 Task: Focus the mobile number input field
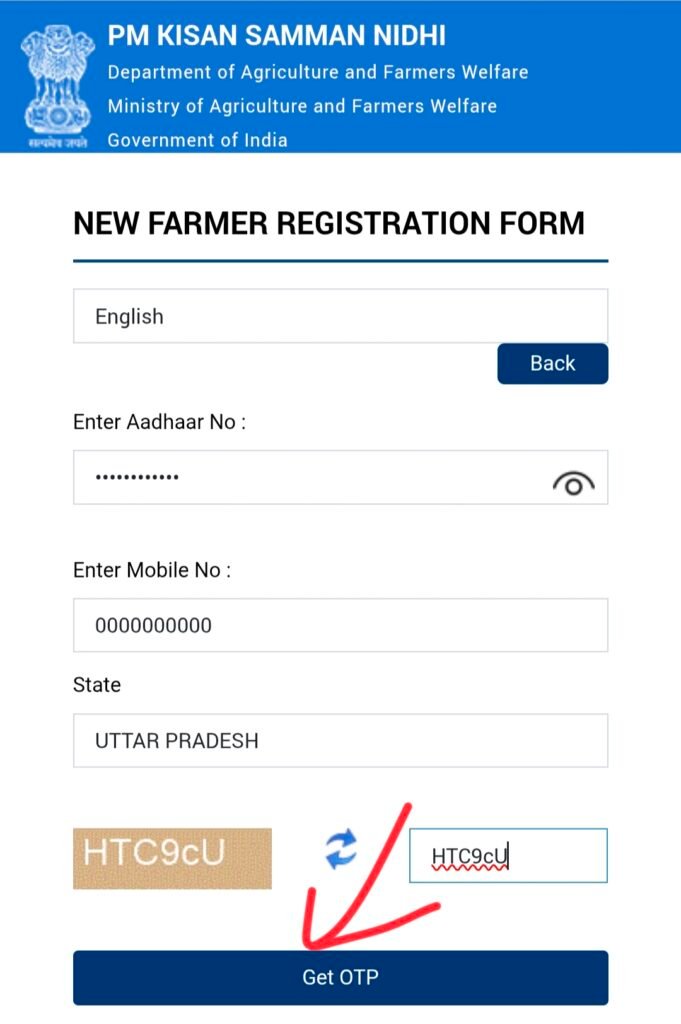pos(340,625)
